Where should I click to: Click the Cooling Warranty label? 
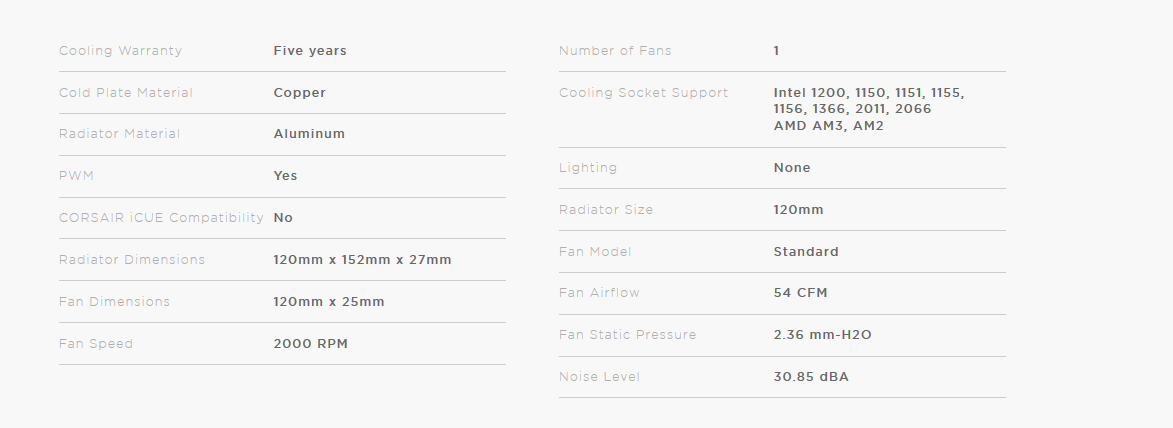[120, 51]
